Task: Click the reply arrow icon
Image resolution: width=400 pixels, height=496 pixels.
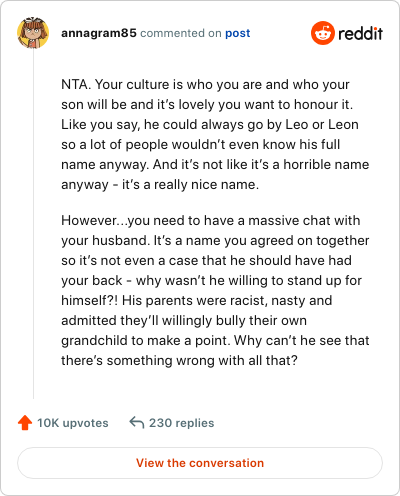Action: [x=137, y=422]
